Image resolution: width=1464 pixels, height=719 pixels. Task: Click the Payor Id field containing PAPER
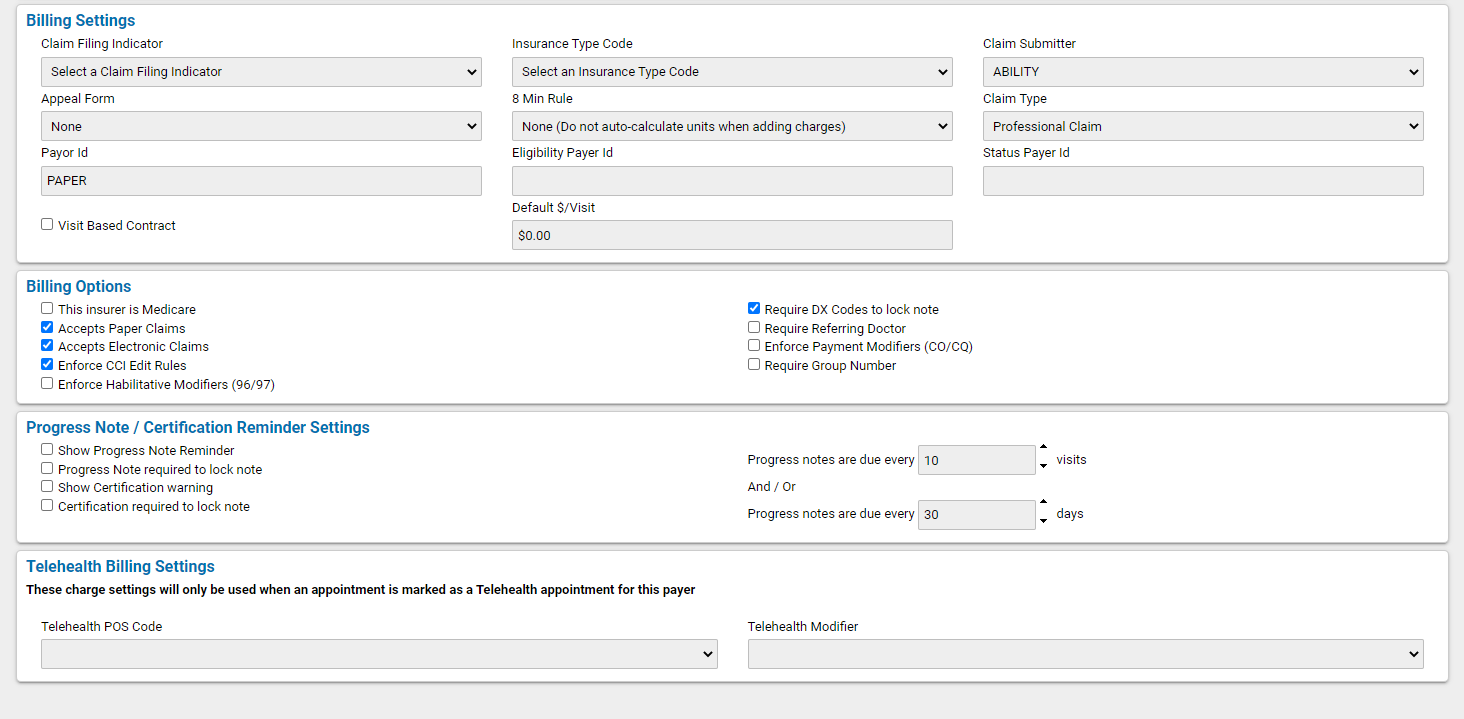[260, 181]
